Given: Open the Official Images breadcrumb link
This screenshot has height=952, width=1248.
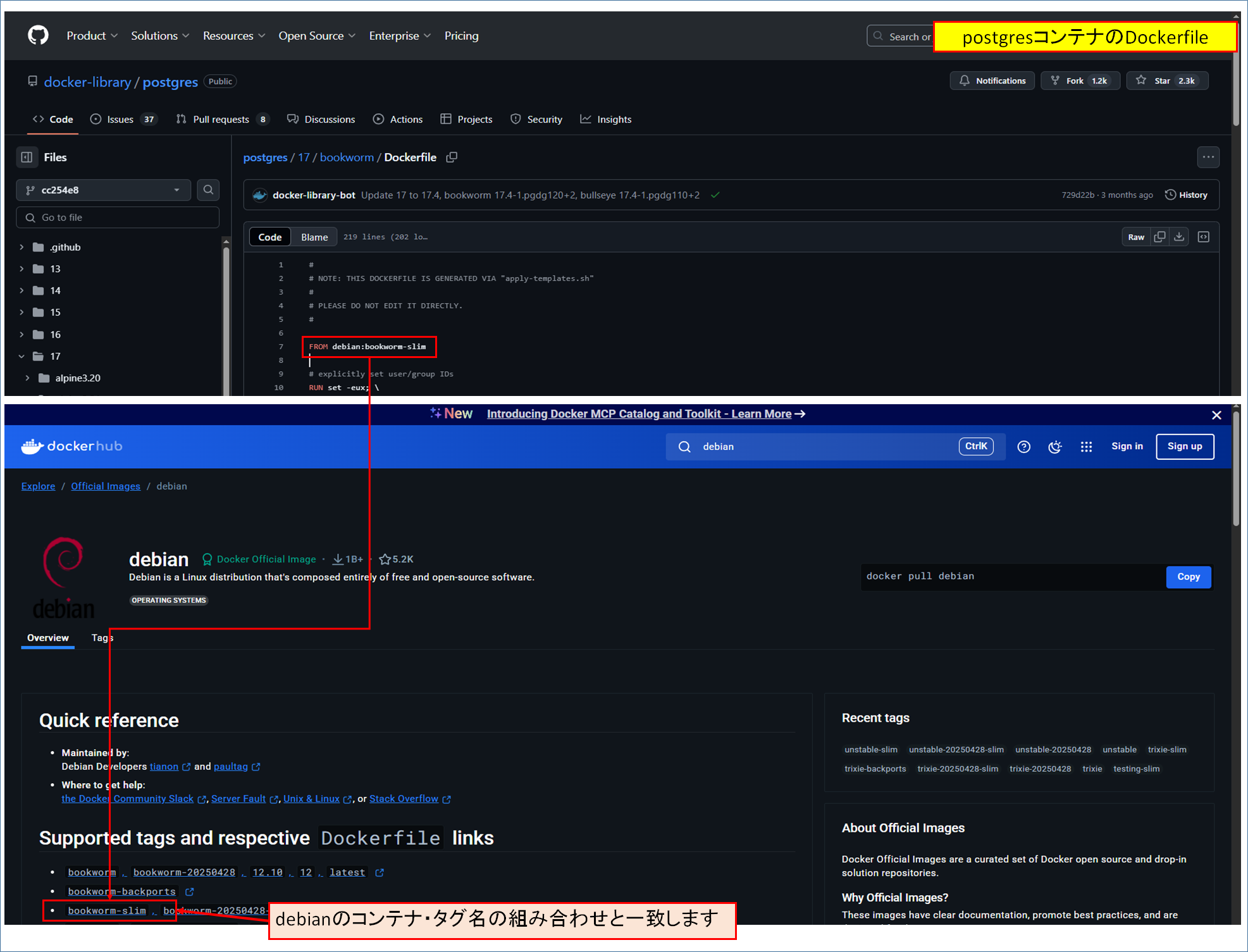Looking at the screenshot, I should [106, 486].
